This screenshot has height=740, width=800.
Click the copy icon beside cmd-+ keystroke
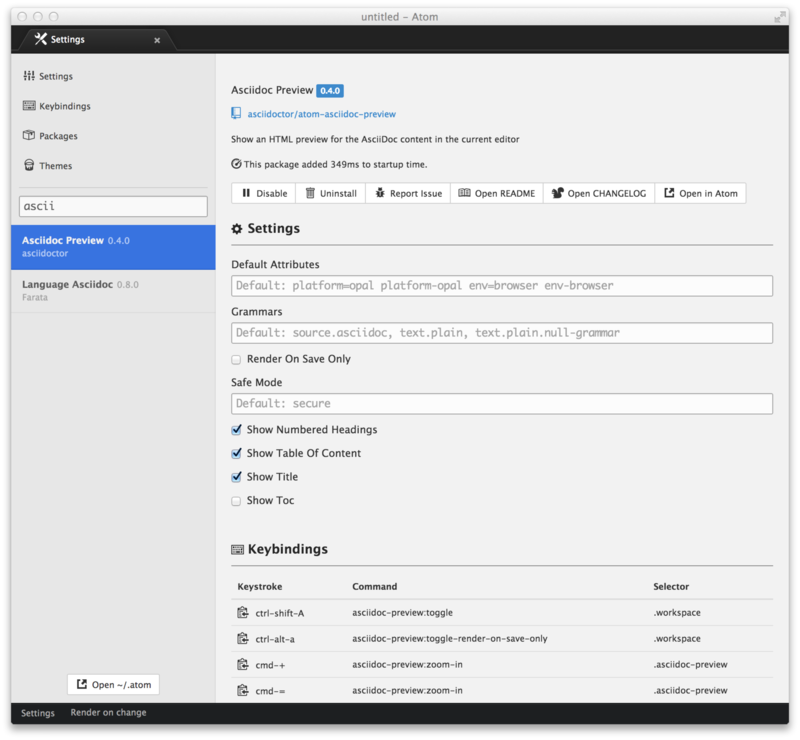242,664
